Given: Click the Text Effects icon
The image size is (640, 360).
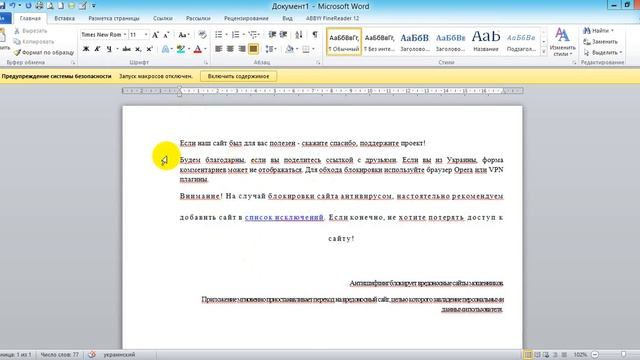Looking at the screenshot, I should pos(165,49).
